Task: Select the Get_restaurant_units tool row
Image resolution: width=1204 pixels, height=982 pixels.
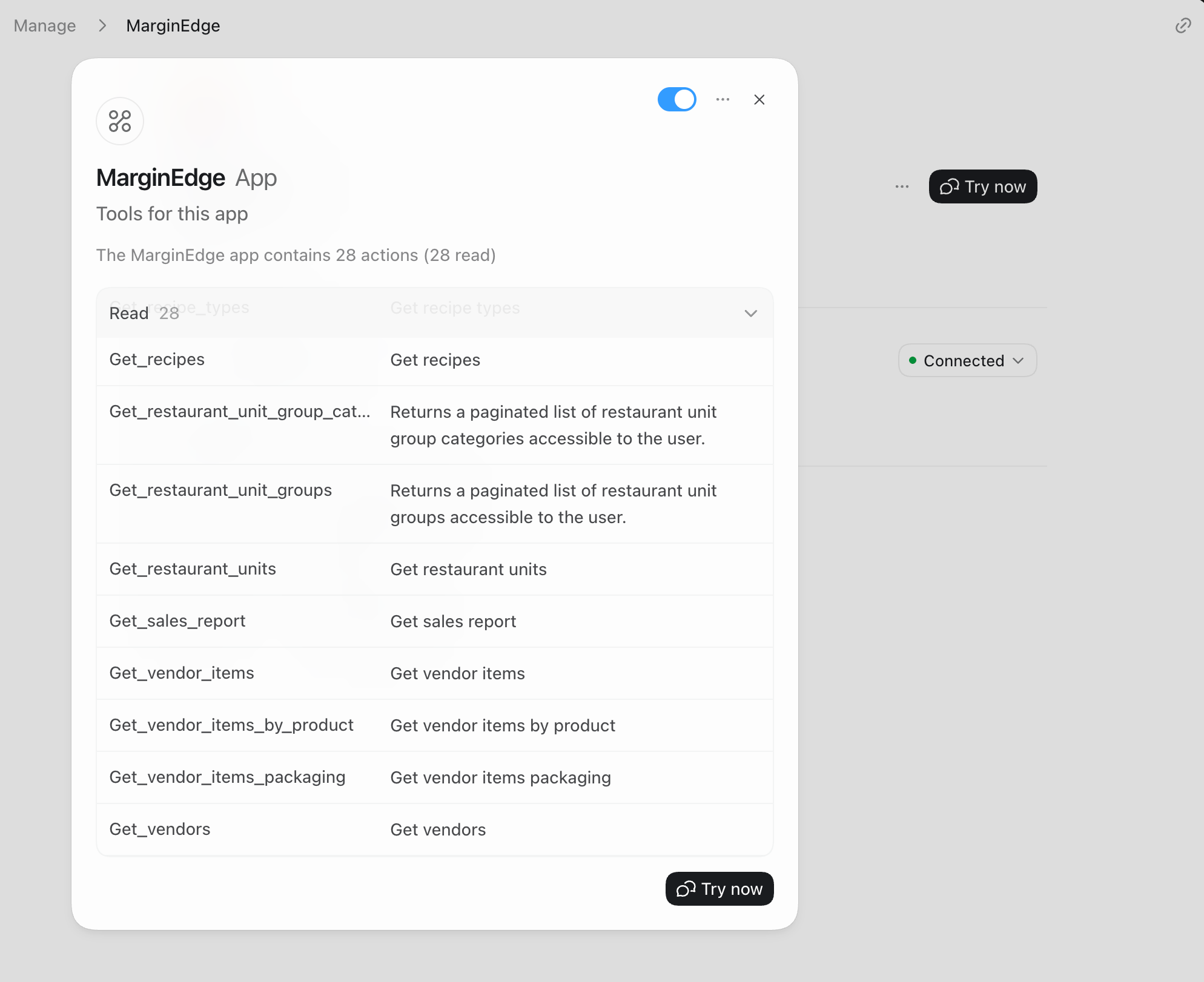Action: pyautogui.click(x=435, y=569)
